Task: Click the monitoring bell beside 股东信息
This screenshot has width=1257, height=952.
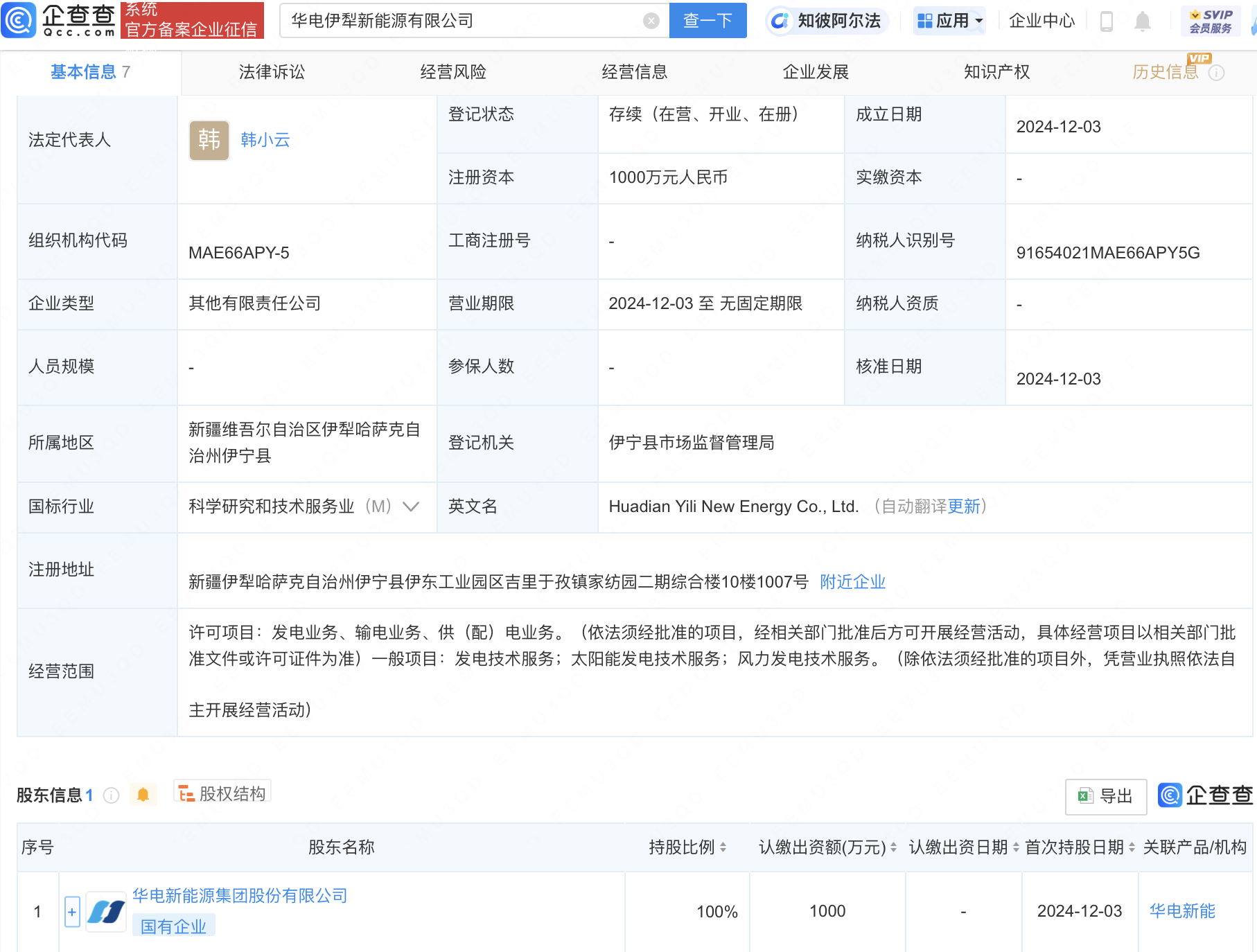Action: click(x=143, y=795)
